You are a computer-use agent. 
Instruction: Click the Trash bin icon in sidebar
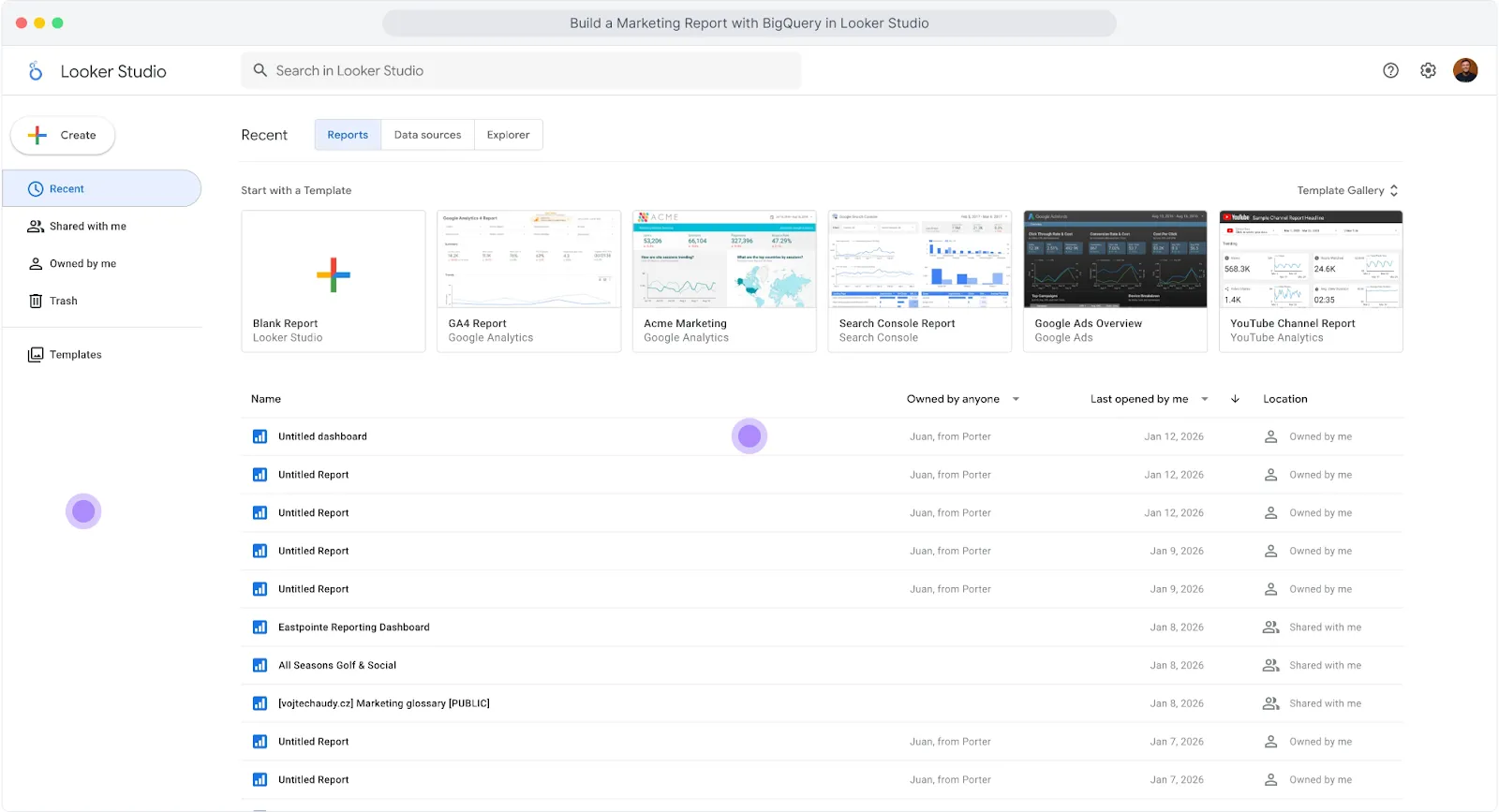pos(36,301)
